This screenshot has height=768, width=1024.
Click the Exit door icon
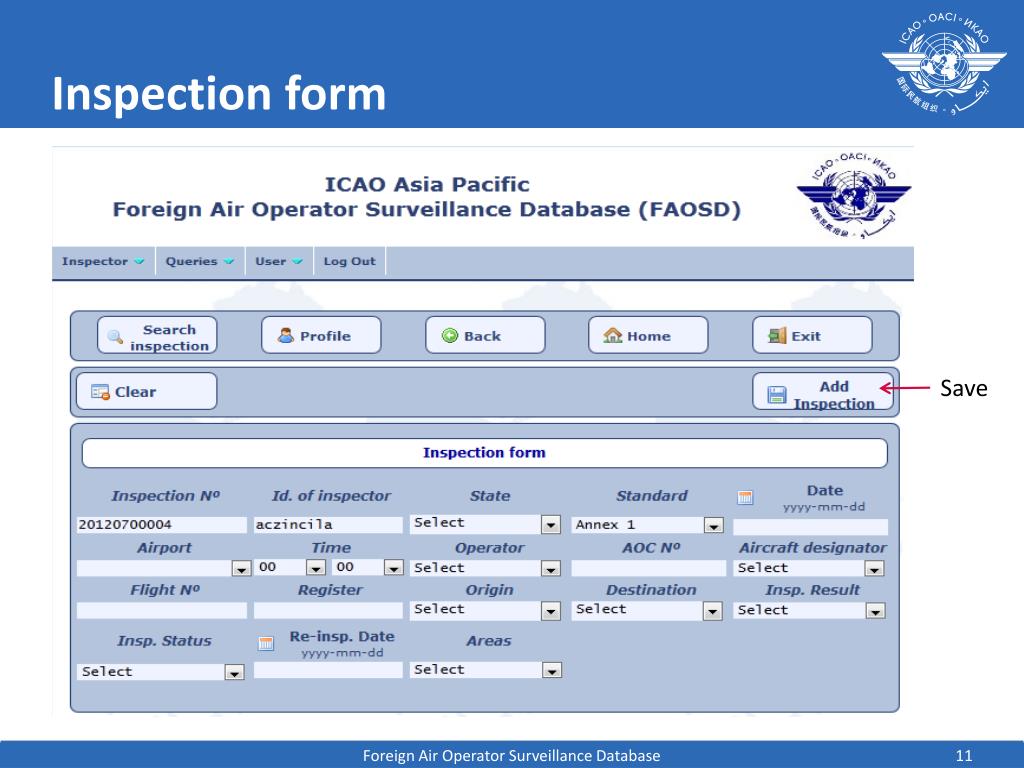tap(777, 336)
